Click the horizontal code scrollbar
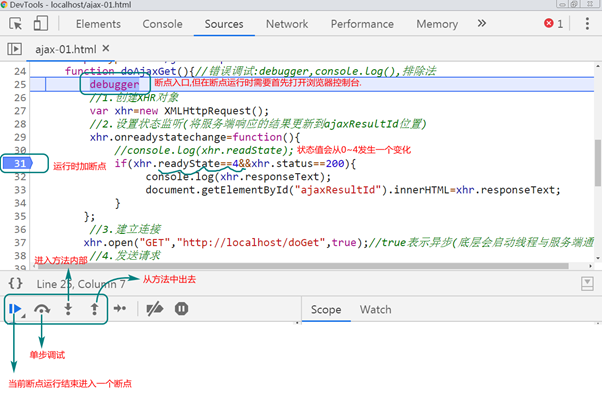Screen dimensions: 602x407 (303, 266)
